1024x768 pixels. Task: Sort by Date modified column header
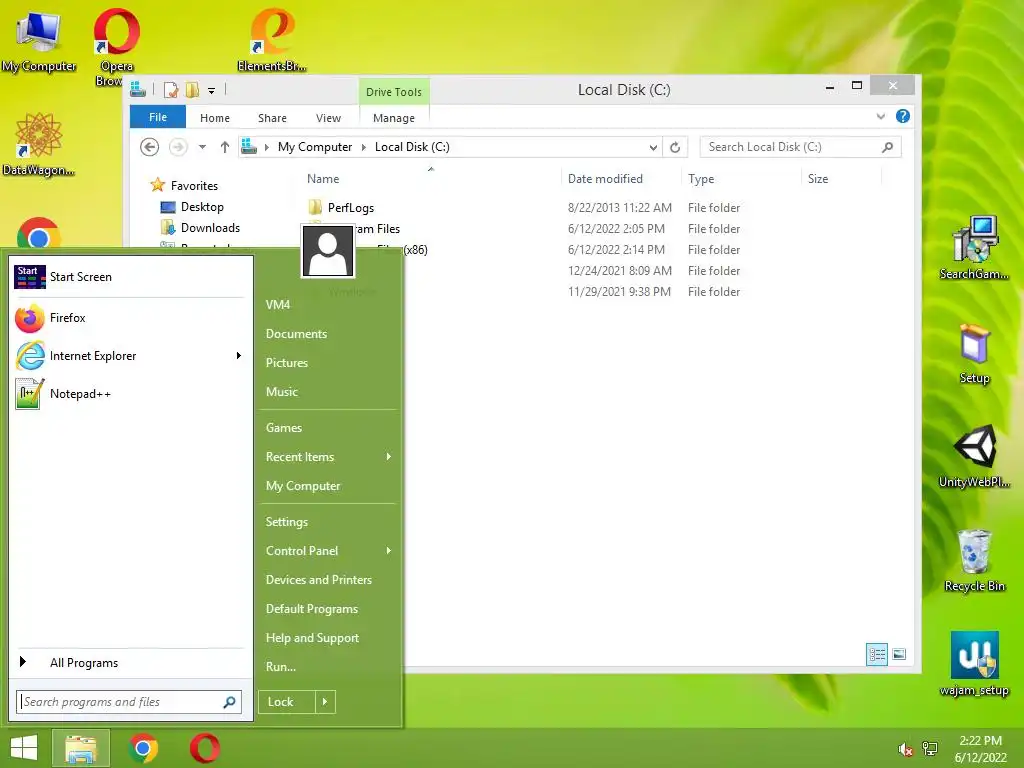pyautogui.click(x=605, y=179)
